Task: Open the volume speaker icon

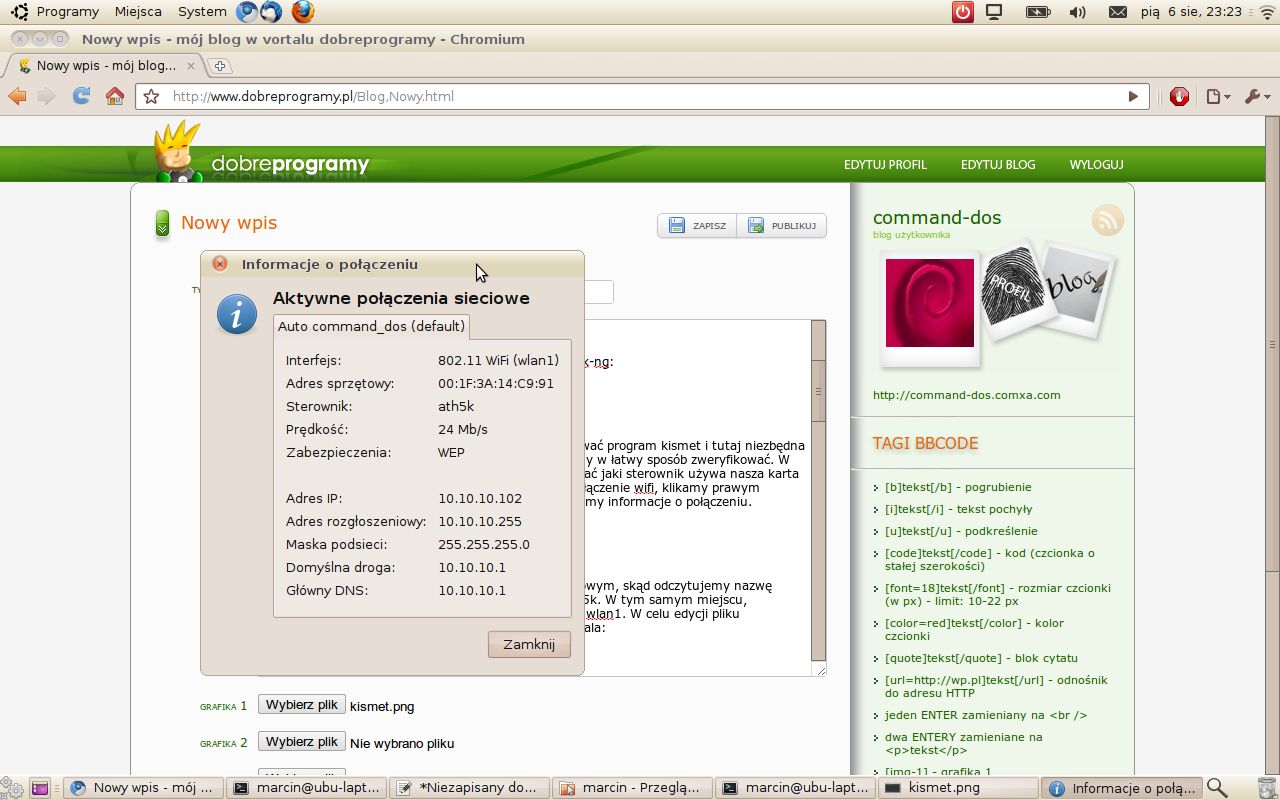Action: [1077, 12]
